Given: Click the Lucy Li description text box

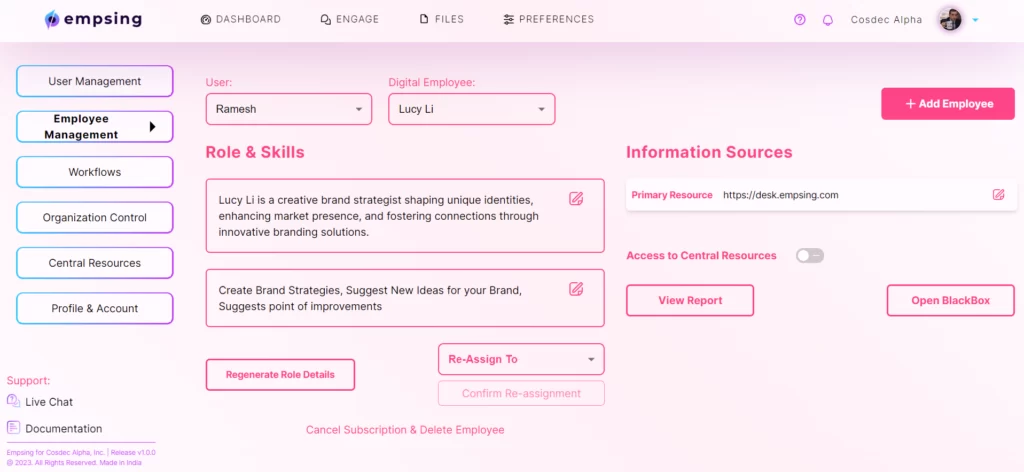Looking at the screenshot, I should (405, 215).
